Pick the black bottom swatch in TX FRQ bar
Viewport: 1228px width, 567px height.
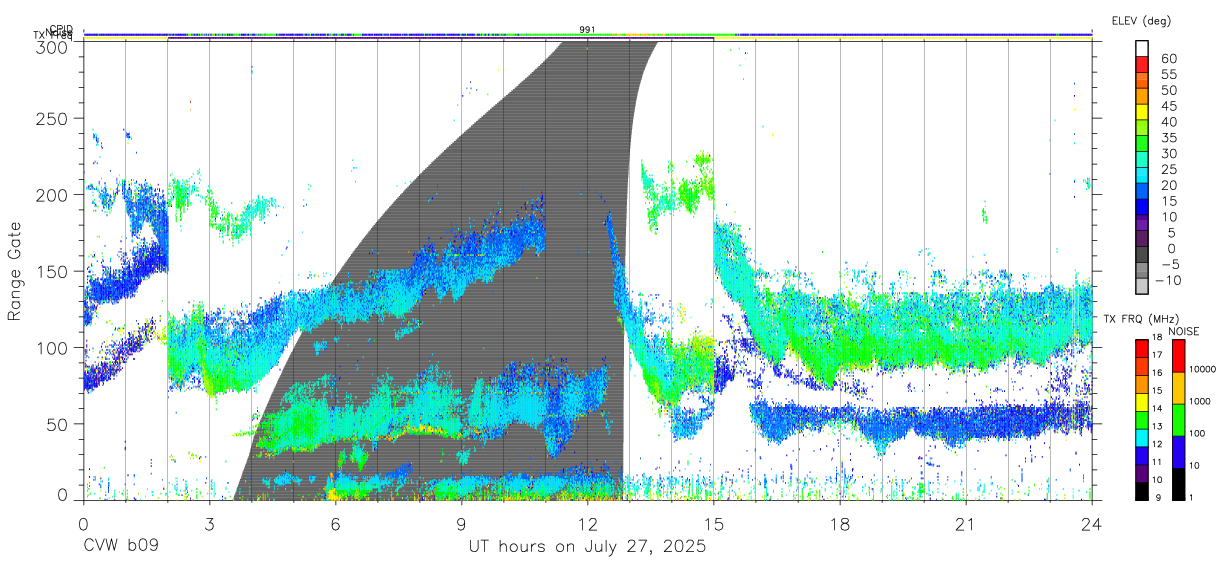1142,490
